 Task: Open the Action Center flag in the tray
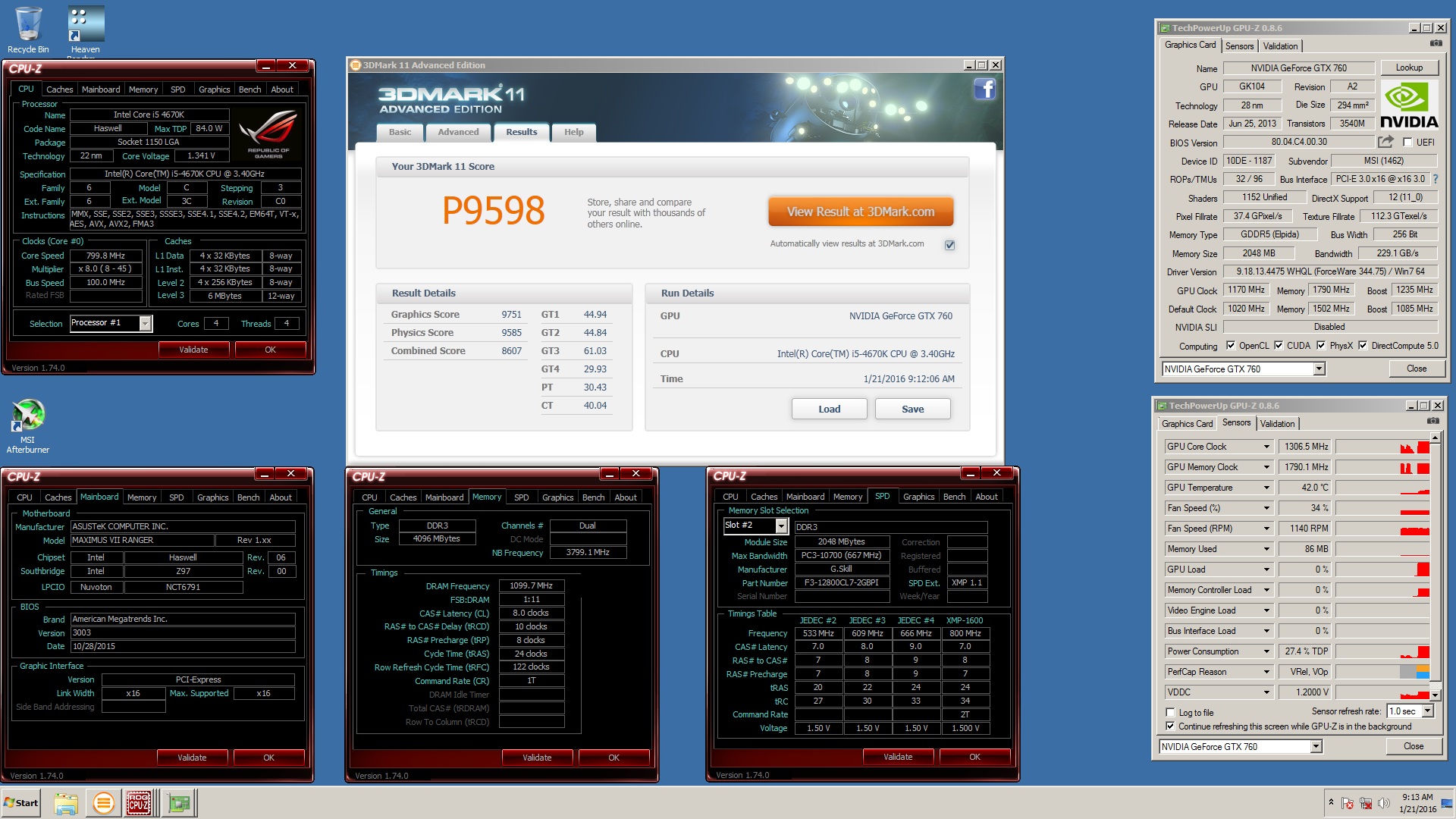coord(1348,803)
